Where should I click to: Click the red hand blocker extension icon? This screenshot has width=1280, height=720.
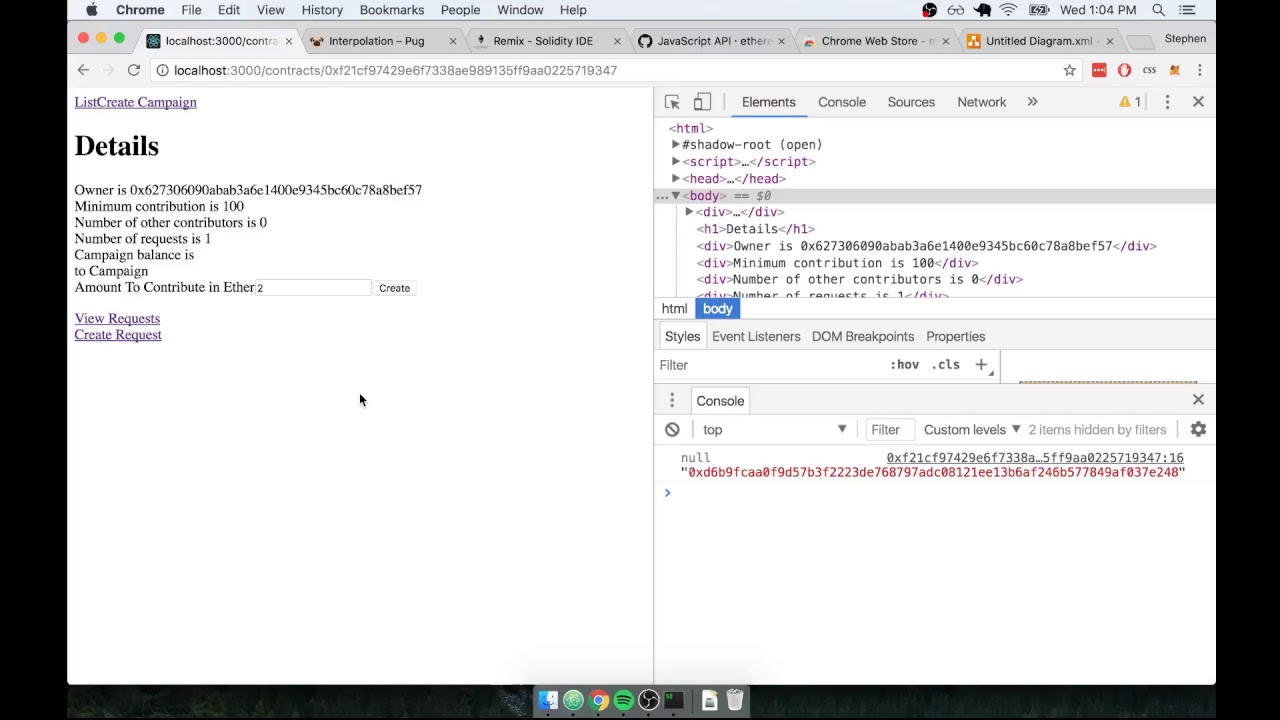1124,70
